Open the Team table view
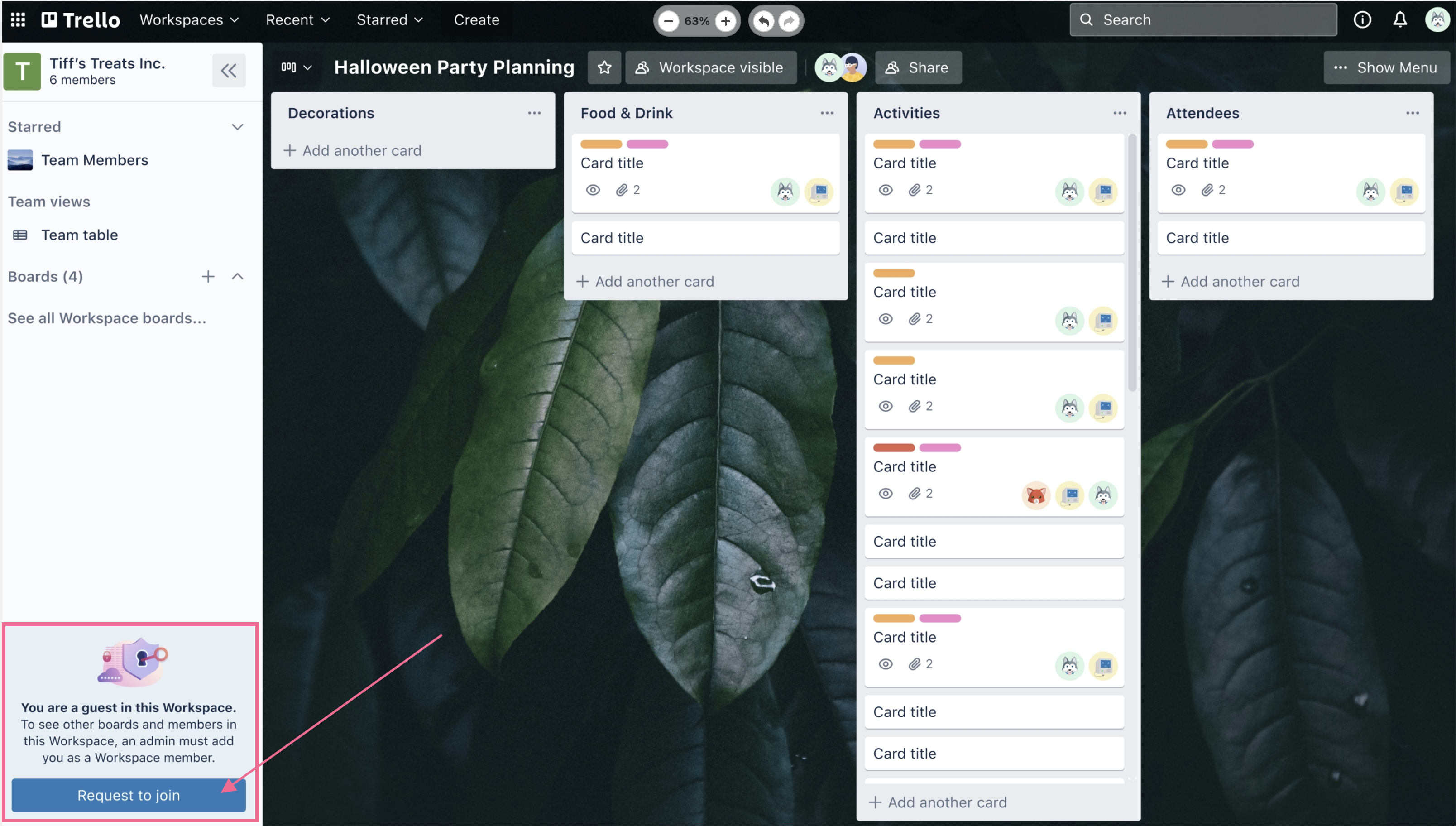This screenshot has width=1456, height=826. click(x=79, y=235)
